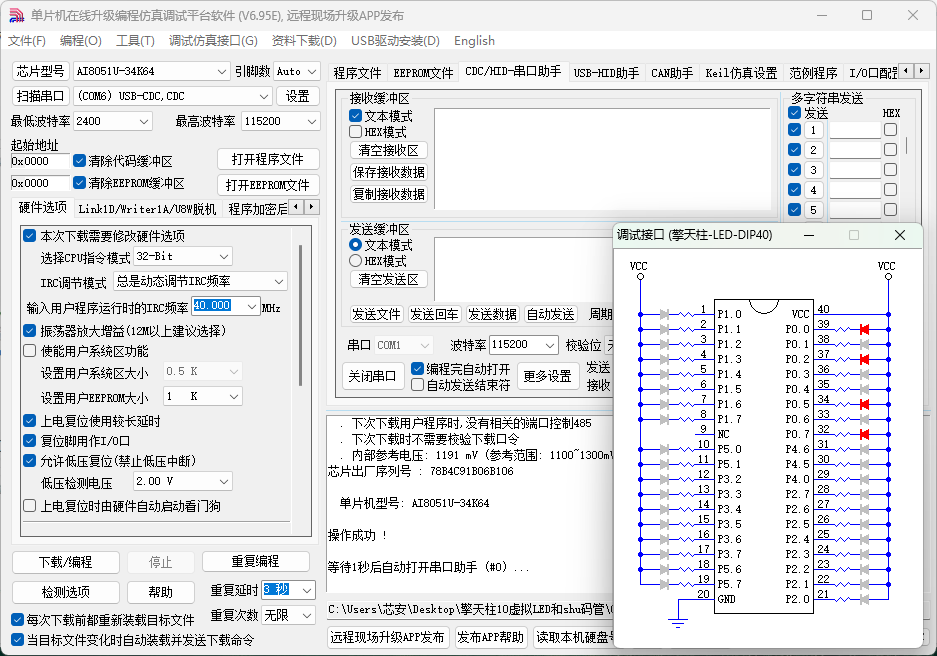
Task: Open the 调试仿真接口(G) menu
Action: click(213, 41)
